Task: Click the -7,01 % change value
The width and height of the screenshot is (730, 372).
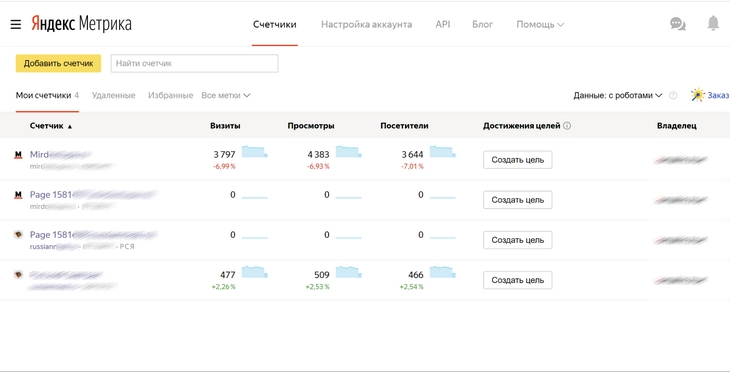Action: [x=412, y=166]
